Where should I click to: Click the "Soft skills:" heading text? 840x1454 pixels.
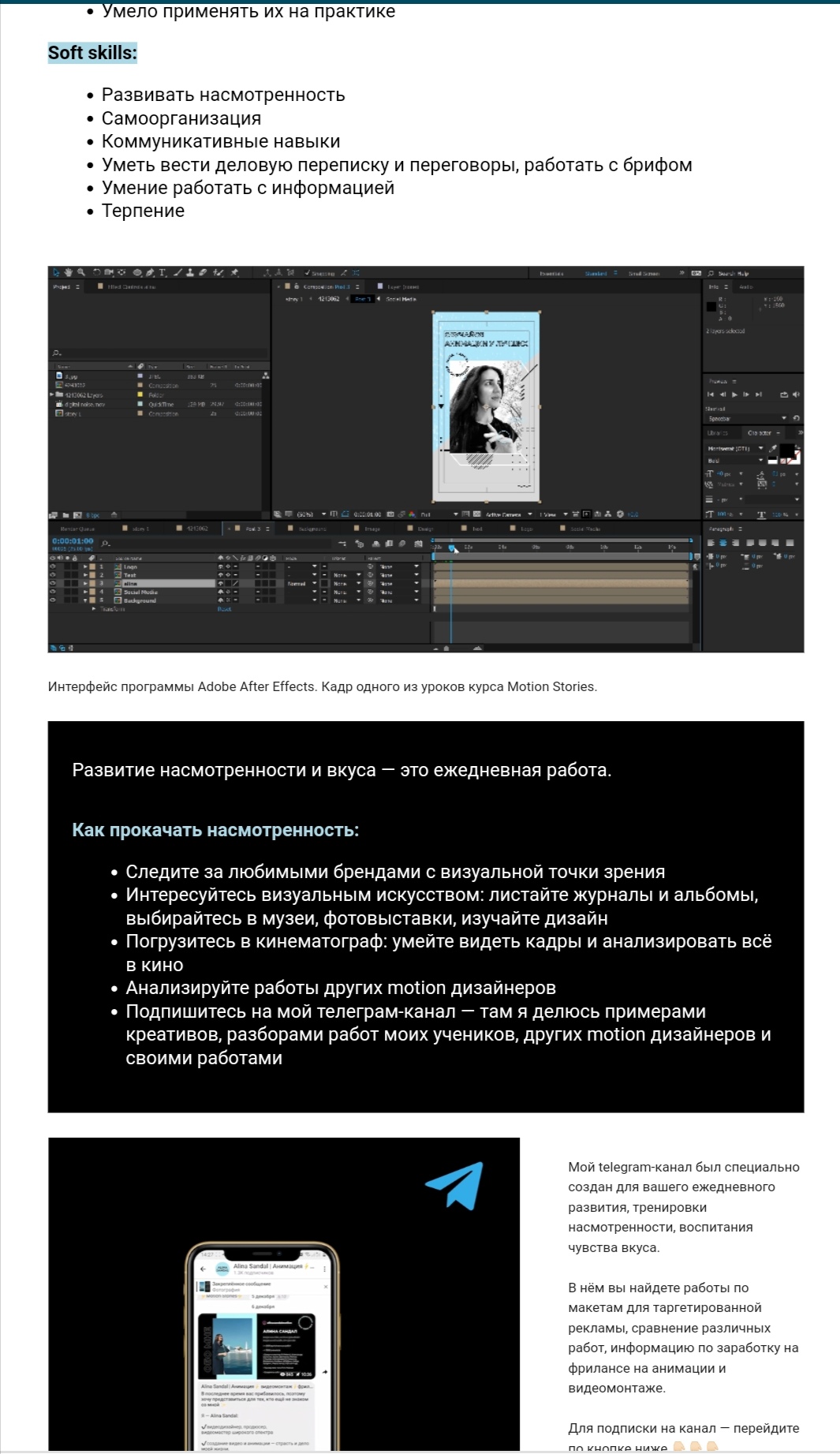[92, 53]
